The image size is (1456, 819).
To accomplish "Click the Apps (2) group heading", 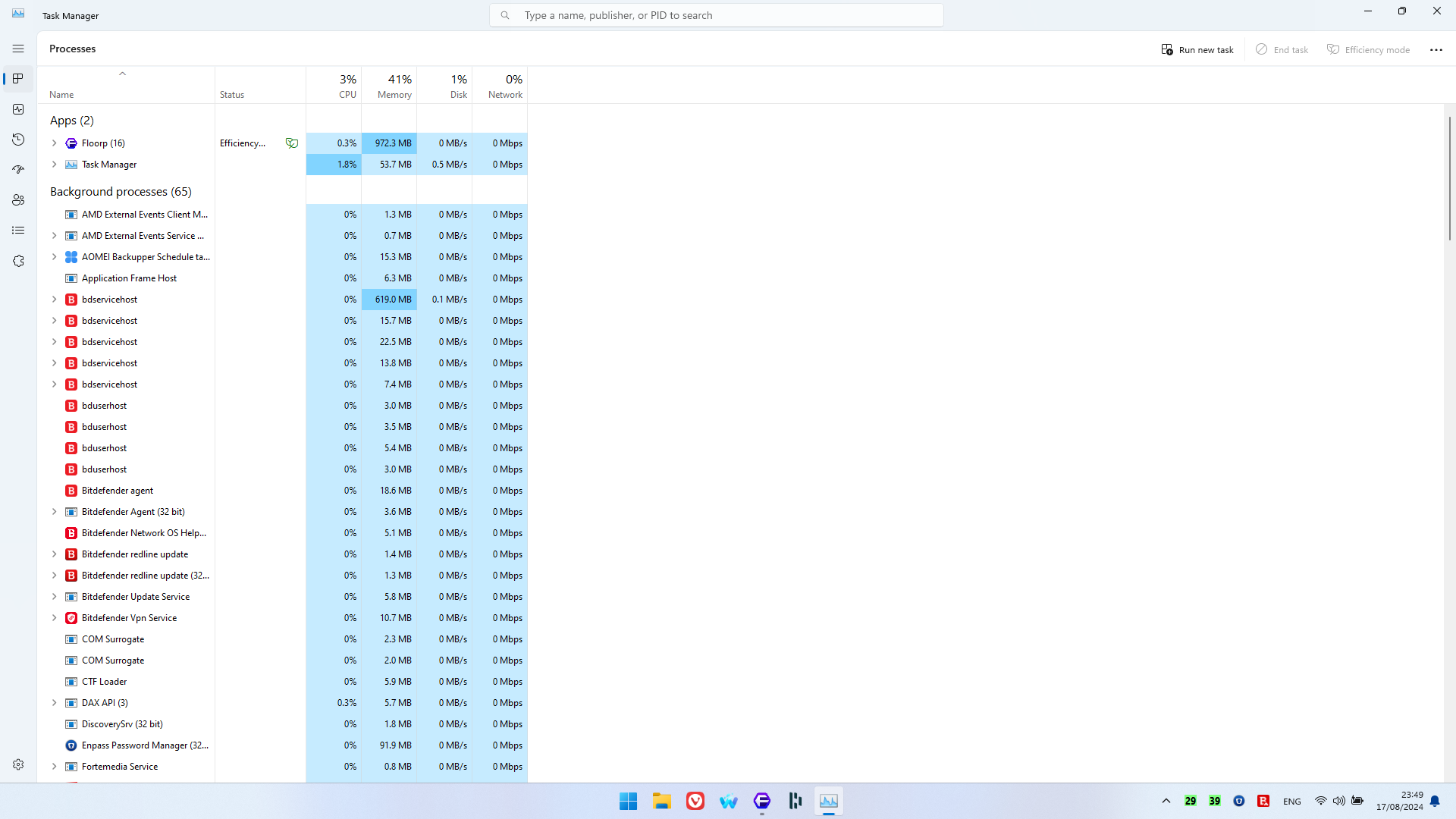I will tap(72, 121).
